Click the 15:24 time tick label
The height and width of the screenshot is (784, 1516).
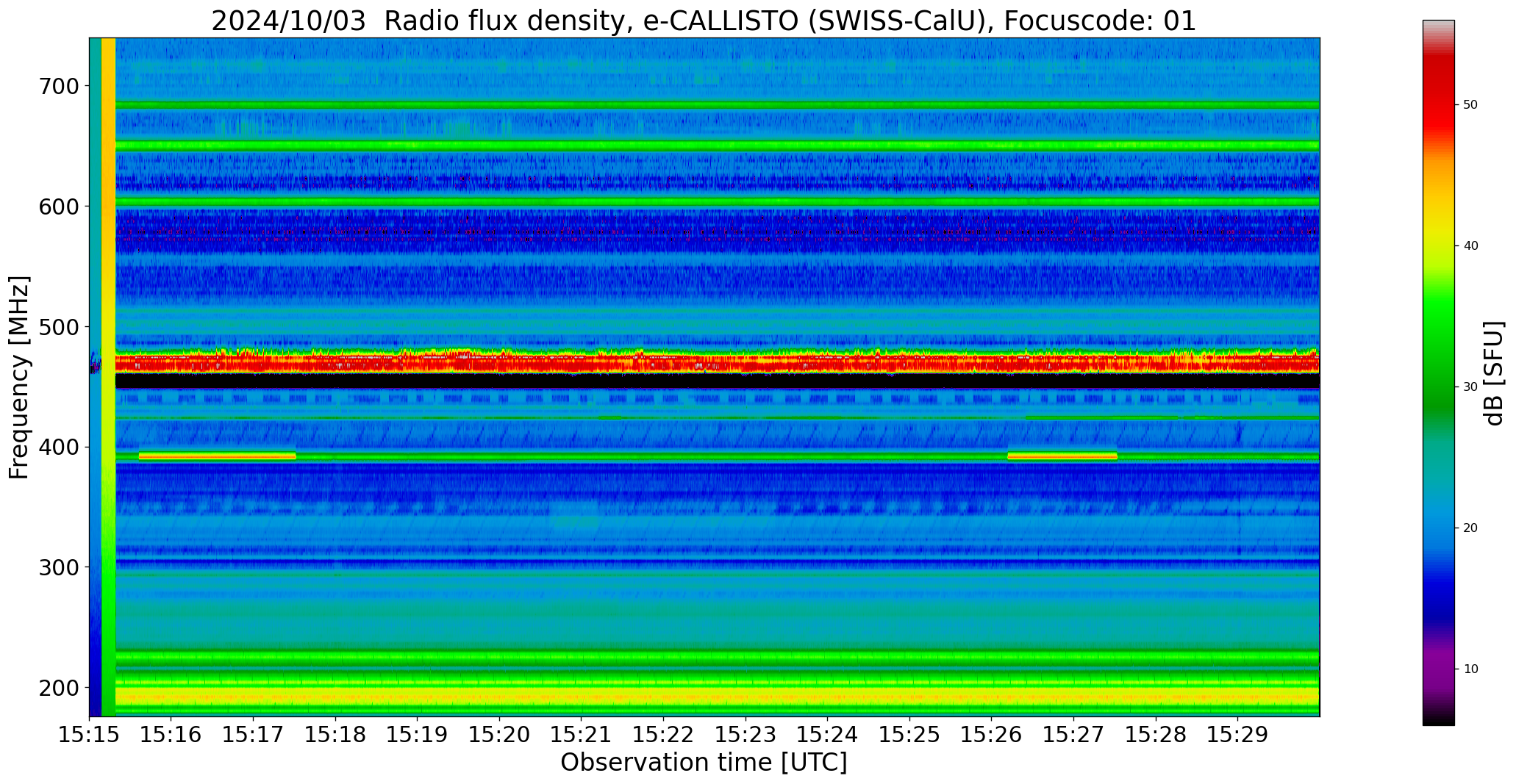coord(828,735)
